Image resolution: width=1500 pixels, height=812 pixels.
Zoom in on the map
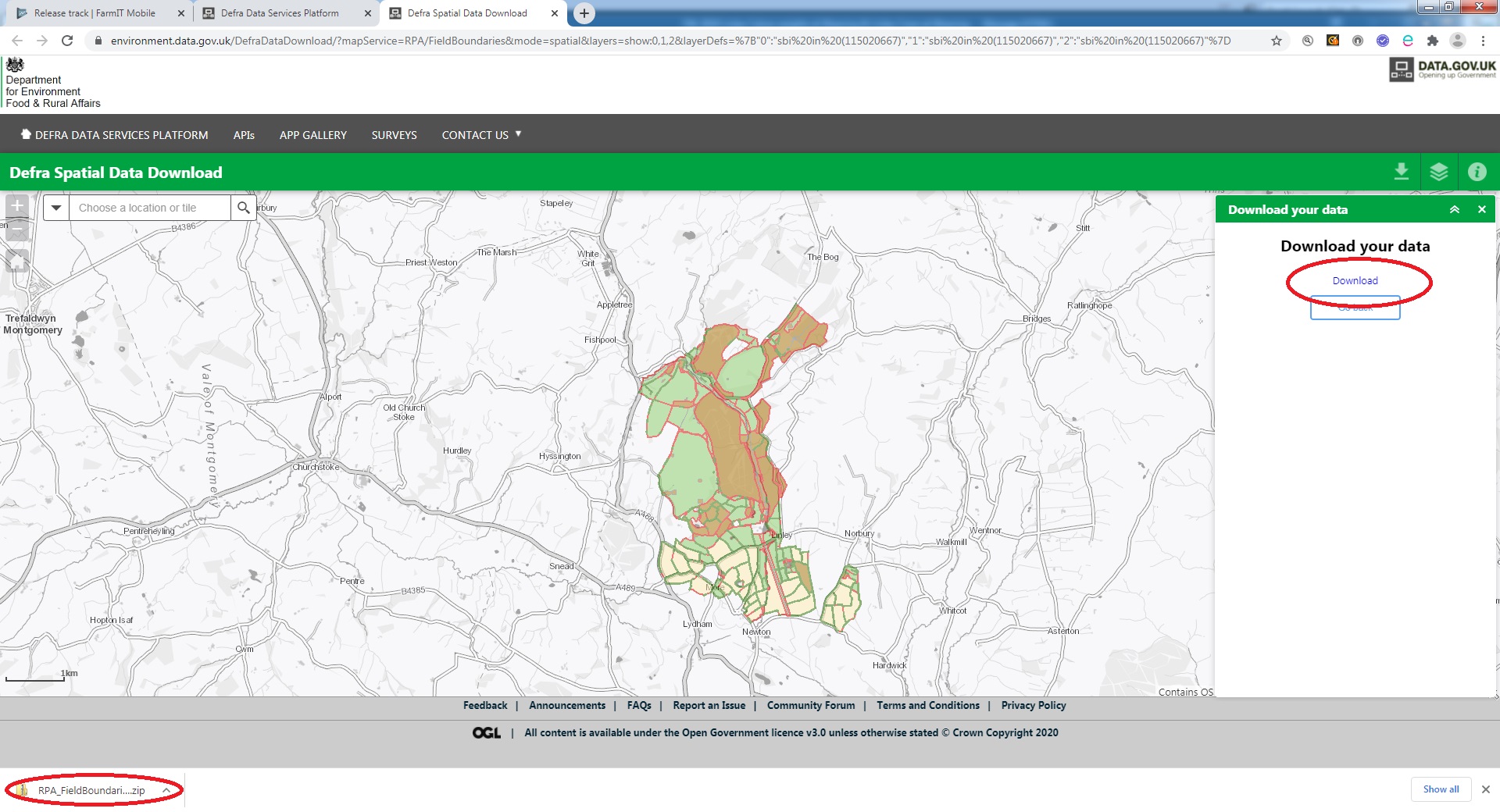(x=17, y=206)
